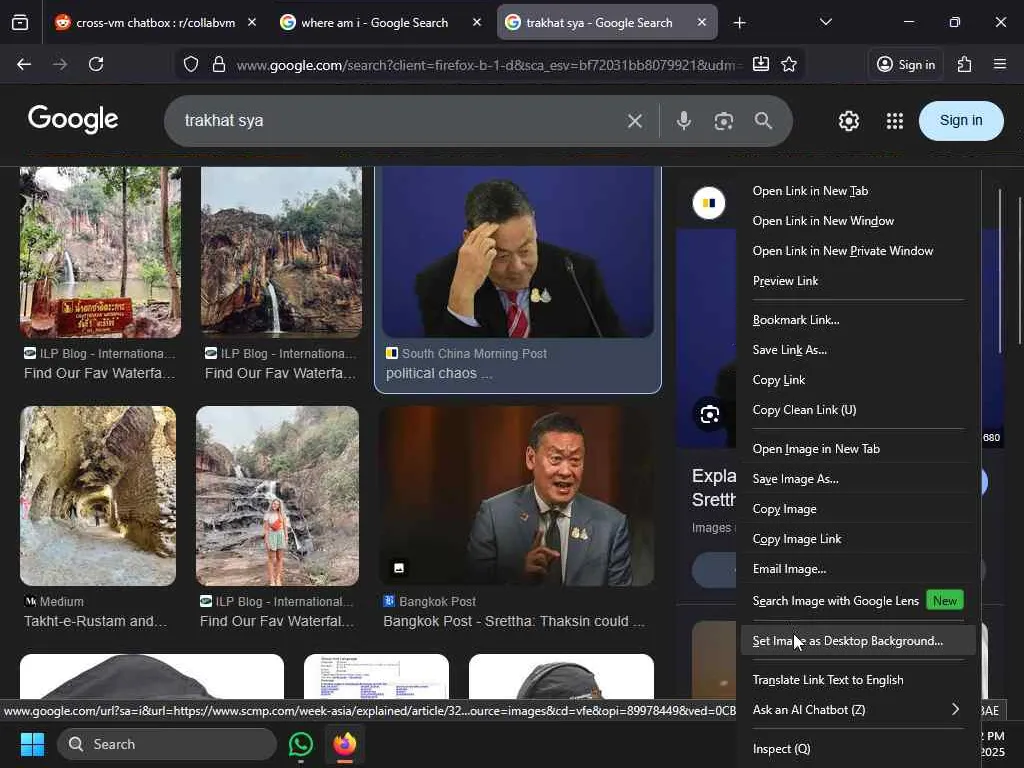1024x768 pixels.
Task: Close the where am i tab
Action: 477,22
